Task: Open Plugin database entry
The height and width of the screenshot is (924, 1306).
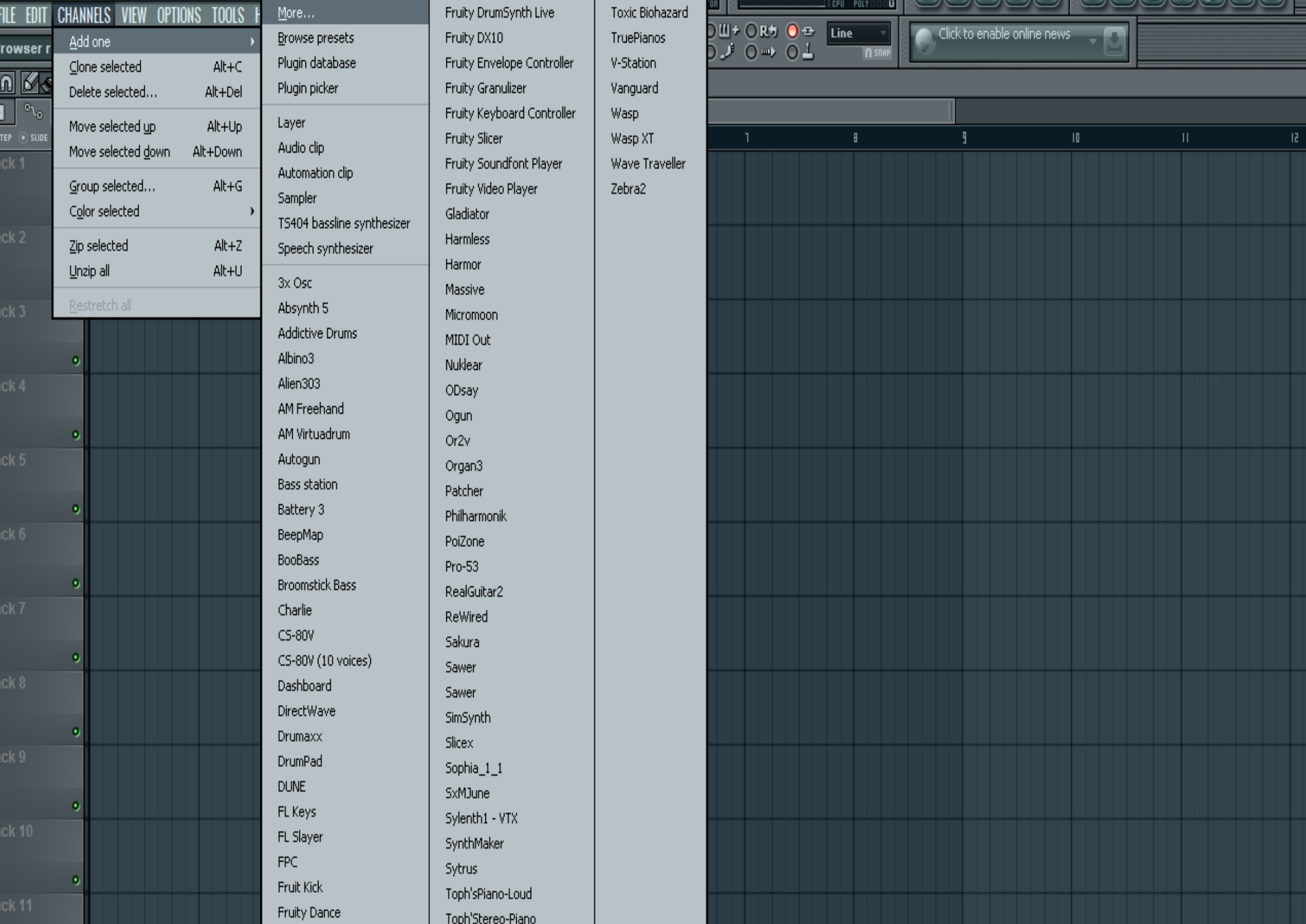Action: (x=346, y=63)
